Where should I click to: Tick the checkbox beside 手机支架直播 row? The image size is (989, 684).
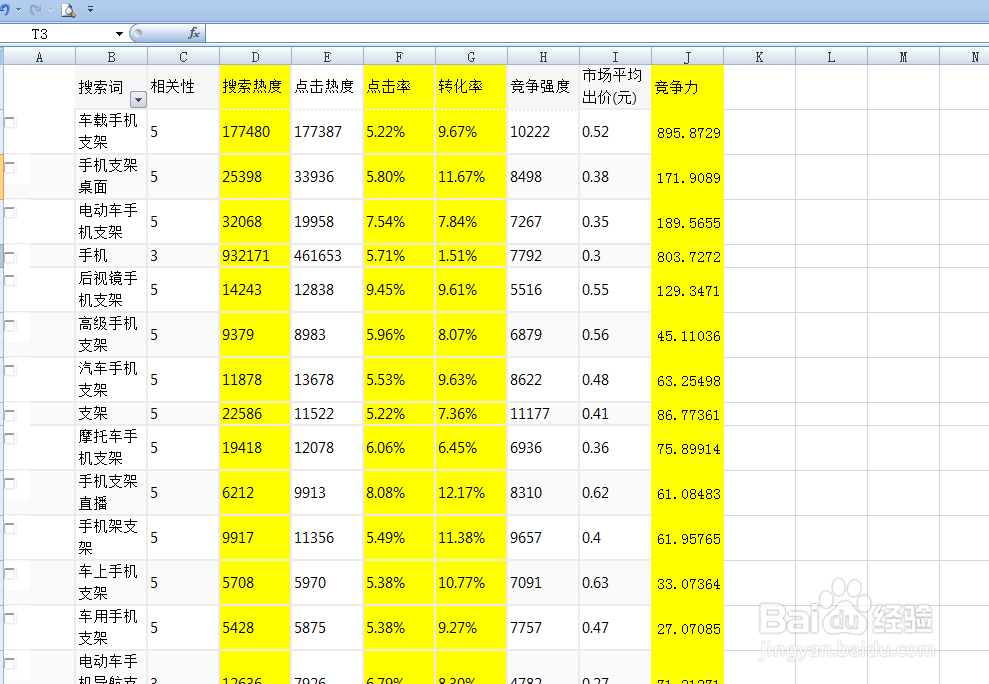[x=9, y=483]
